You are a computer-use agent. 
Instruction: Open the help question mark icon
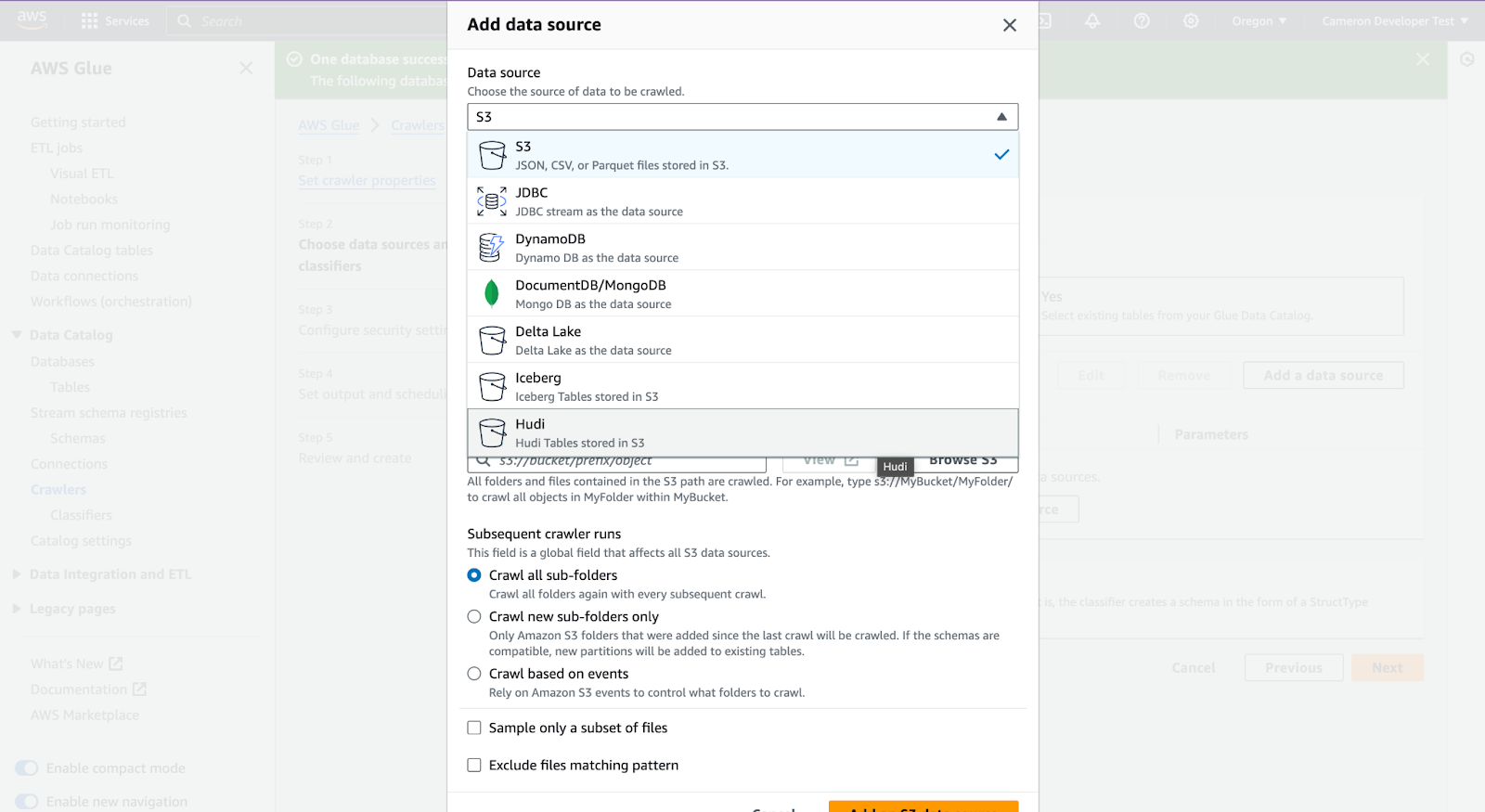point(1142,20)
